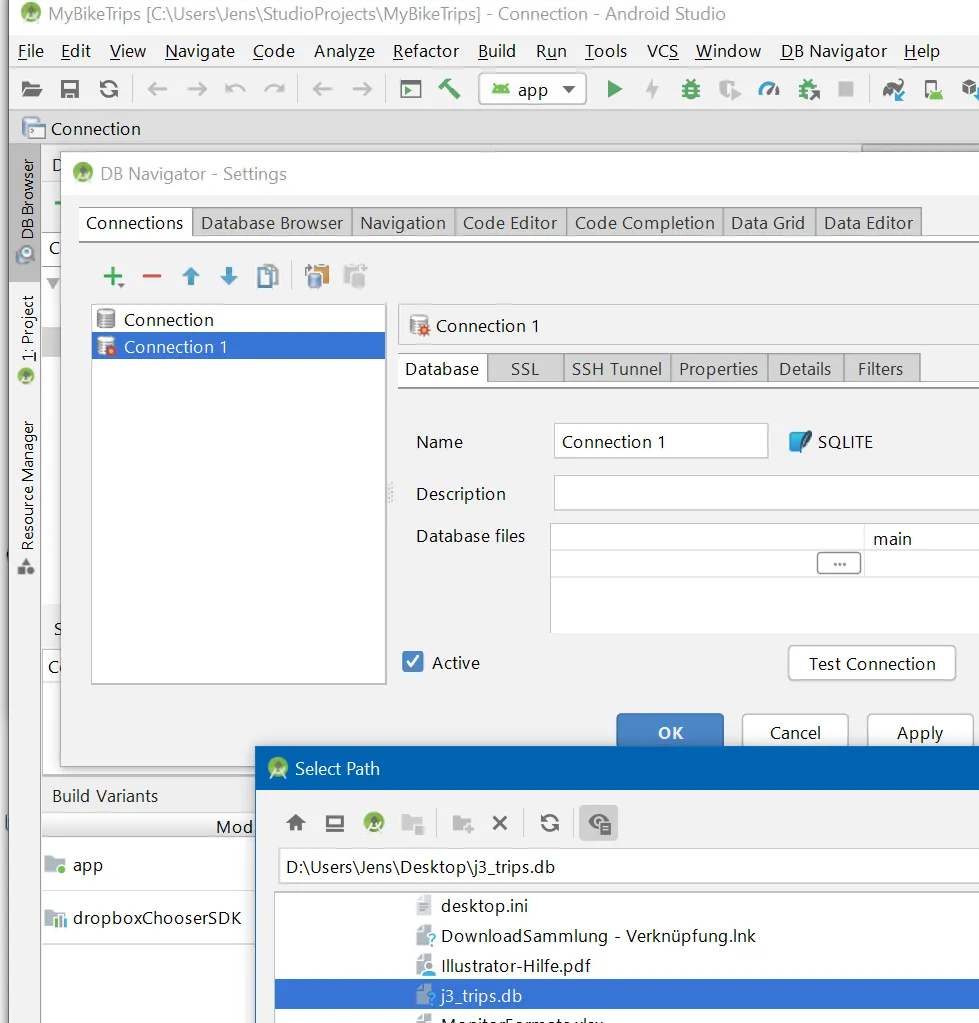Move connection down with blue arrow
Viewport: 979px width, 1023px height.
pos(229,277)
